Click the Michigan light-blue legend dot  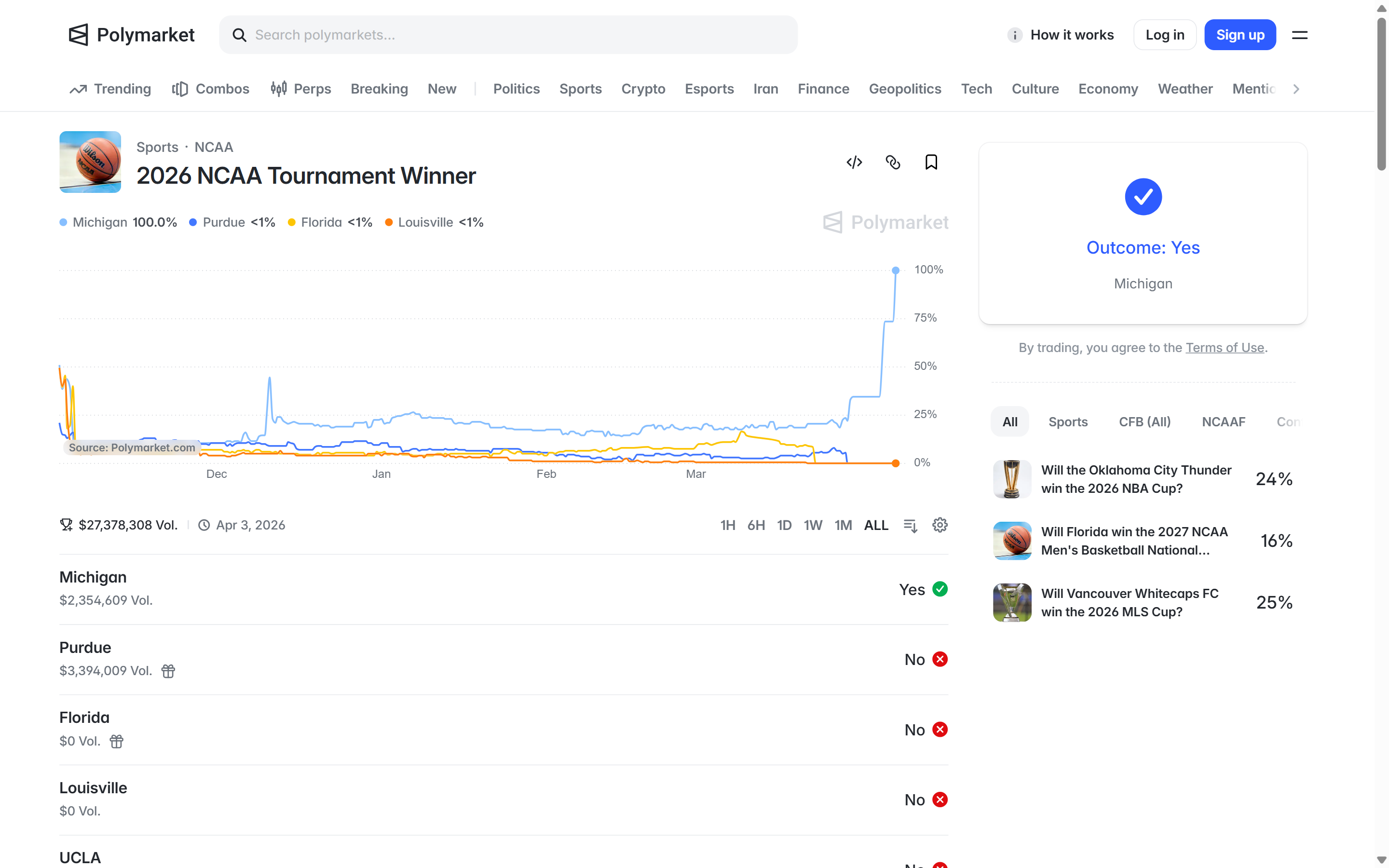point(63,223)
